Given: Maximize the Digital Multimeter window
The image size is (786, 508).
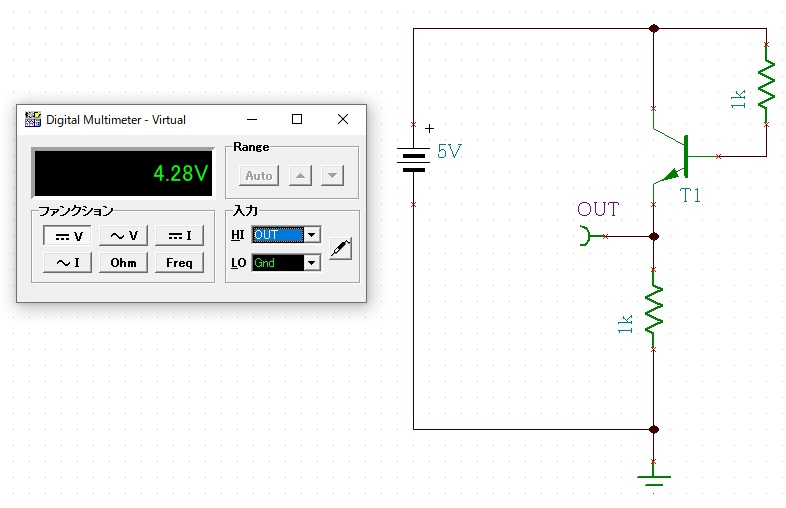Looking at the screenshot, I should coord(297,119).
